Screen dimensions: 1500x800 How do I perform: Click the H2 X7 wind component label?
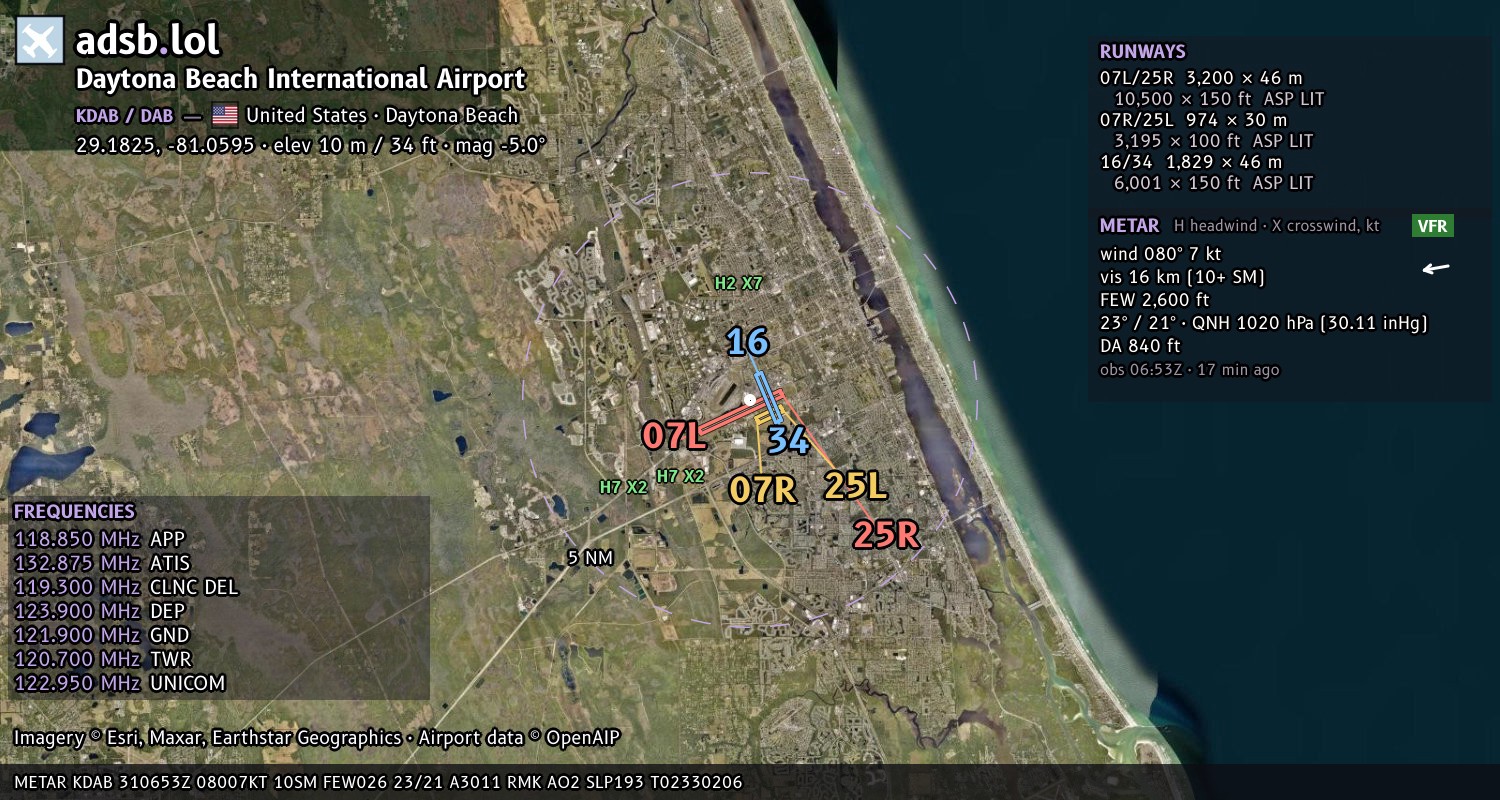[x=738, y=284]
